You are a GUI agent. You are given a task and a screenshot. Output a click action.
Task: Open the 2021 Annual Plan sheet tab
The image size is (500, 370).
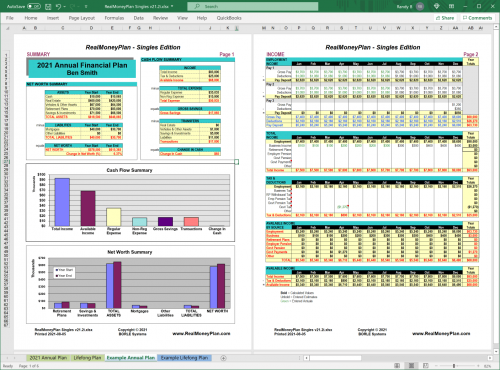click(48, 358)
